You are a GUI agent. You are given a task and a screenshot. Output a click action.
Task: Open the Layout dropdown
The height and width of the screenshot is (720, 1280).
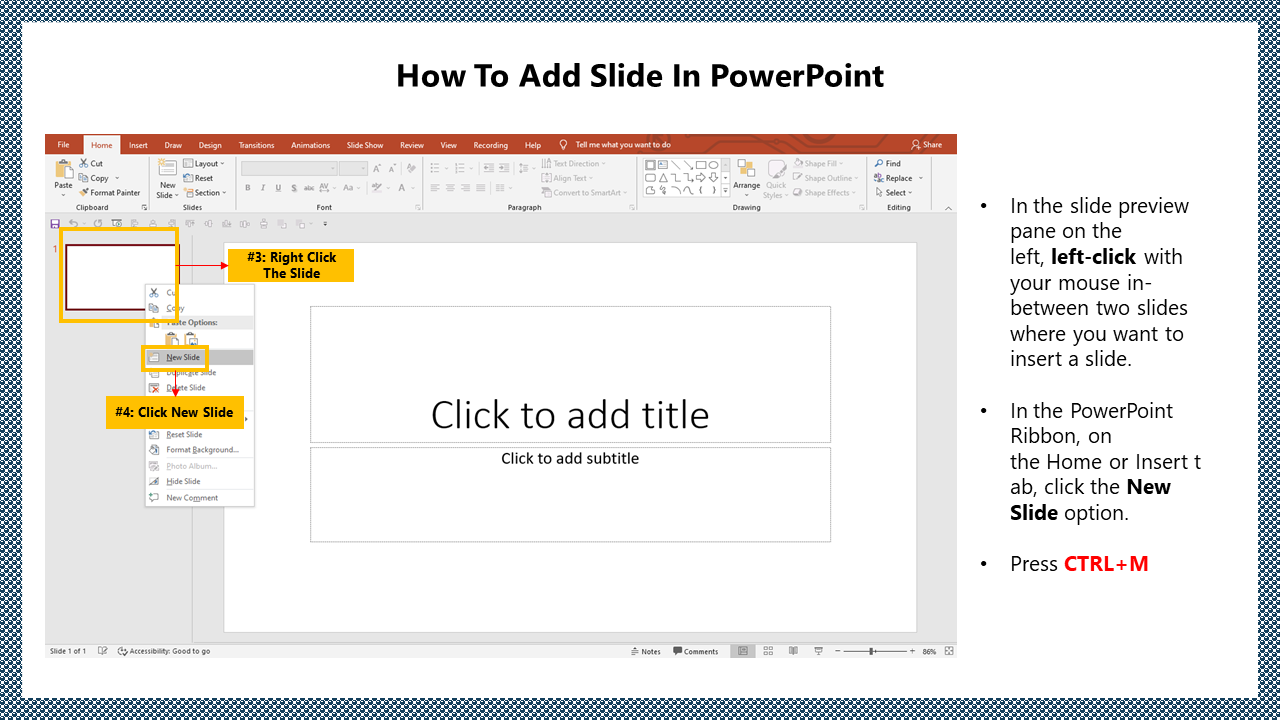click(205, 163)
